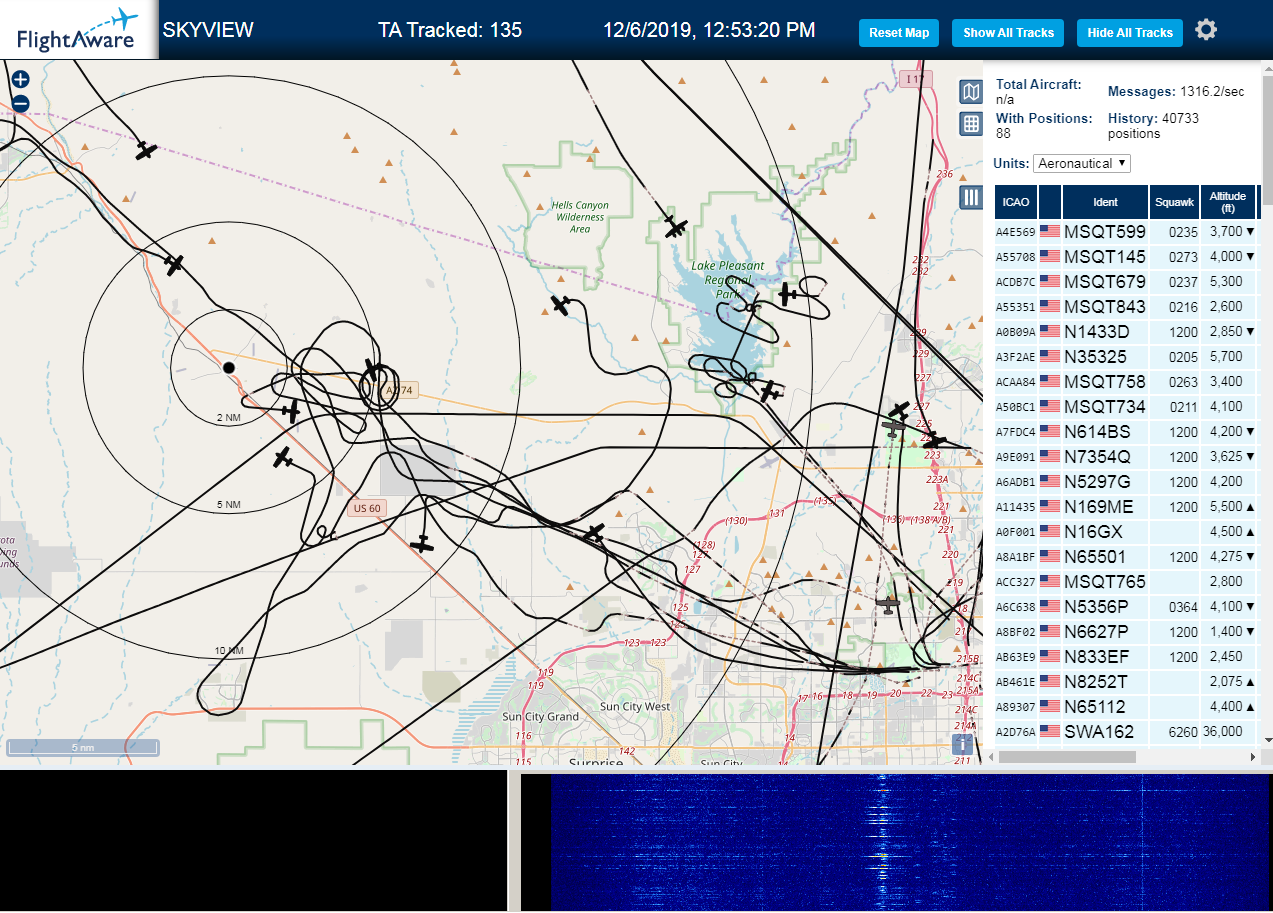Click the Show All Tracks button

[x=1008, y=33]
